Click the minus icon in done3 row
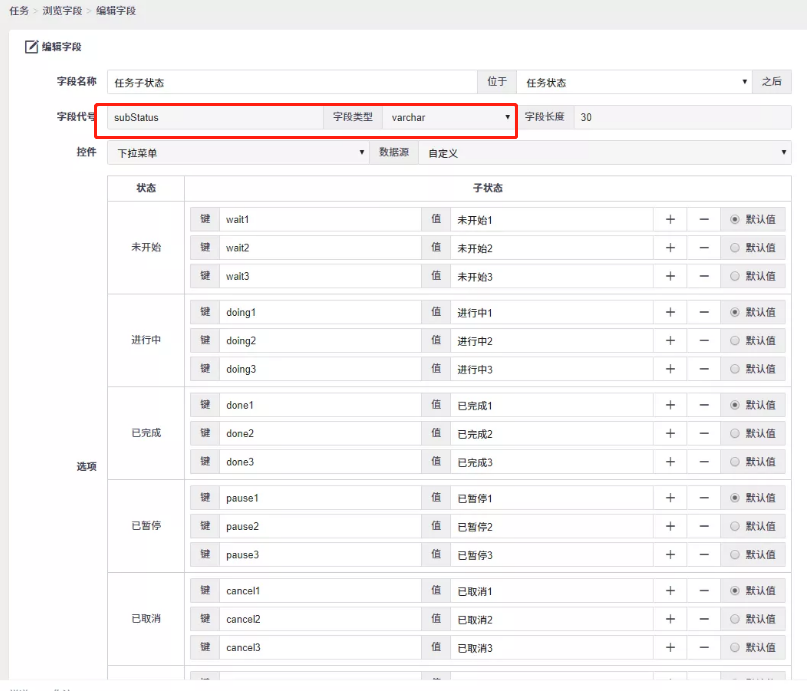The height and width of the screenshot is (693, 809). coord(704,462)
